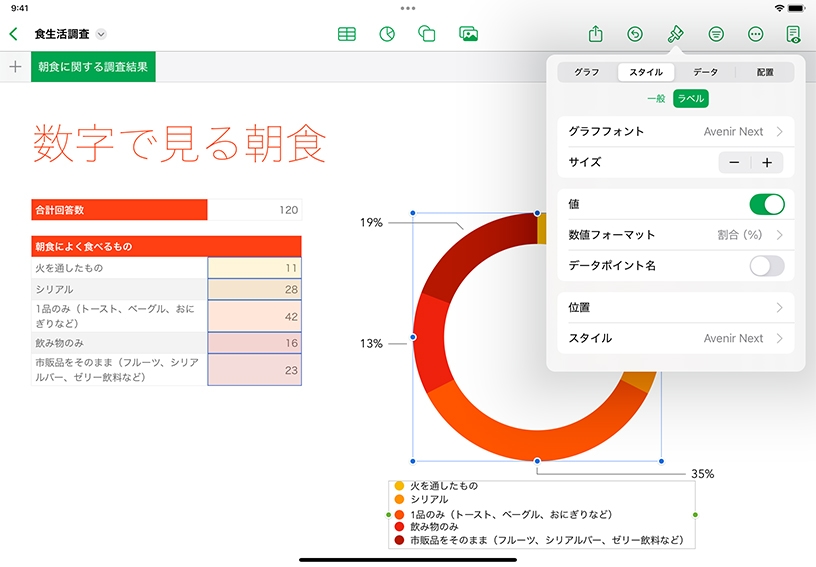The height and width of the screenshot is (567, 816).
Task: Switch to the データ tab
Action: (x=705, y=72)
